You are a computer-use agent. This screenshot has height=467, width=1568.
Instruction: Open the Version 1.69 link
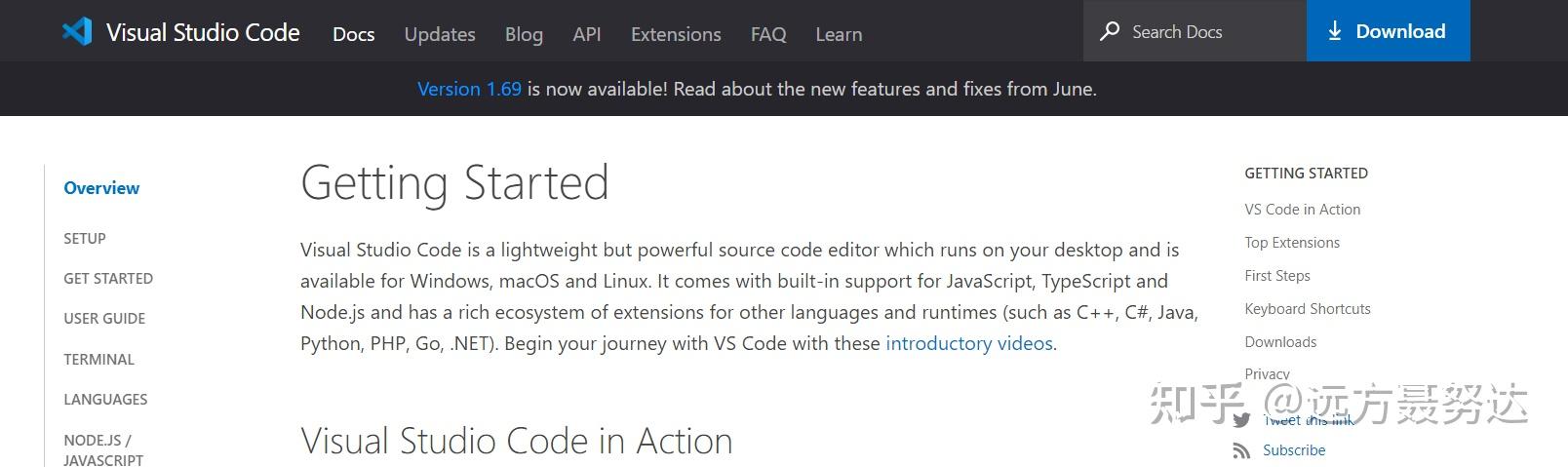pos(469,89)
